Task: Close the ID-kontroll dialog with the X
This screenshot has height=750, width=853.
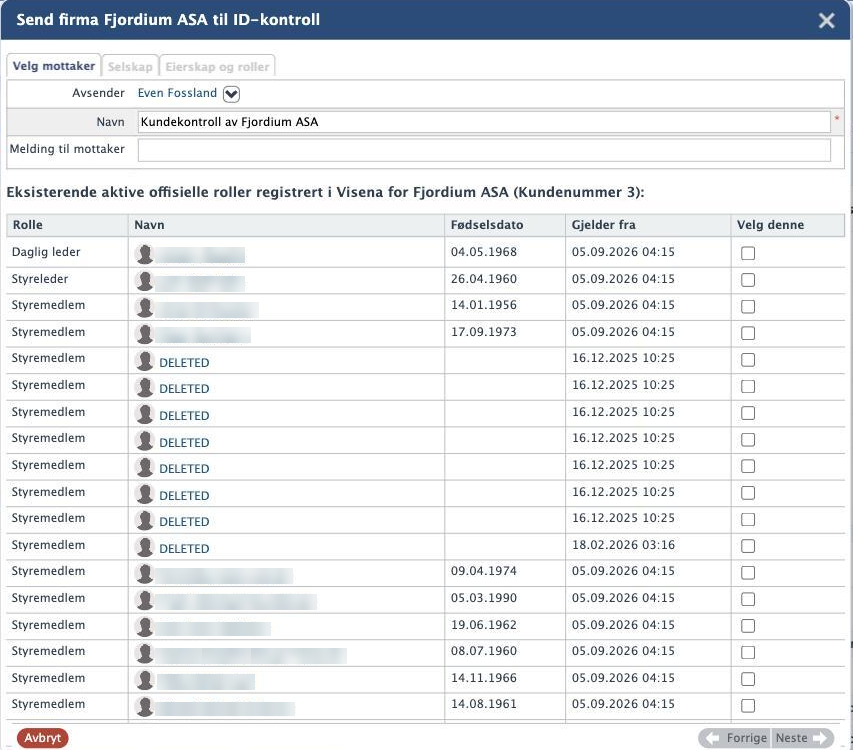Action: tap(826, 21)
